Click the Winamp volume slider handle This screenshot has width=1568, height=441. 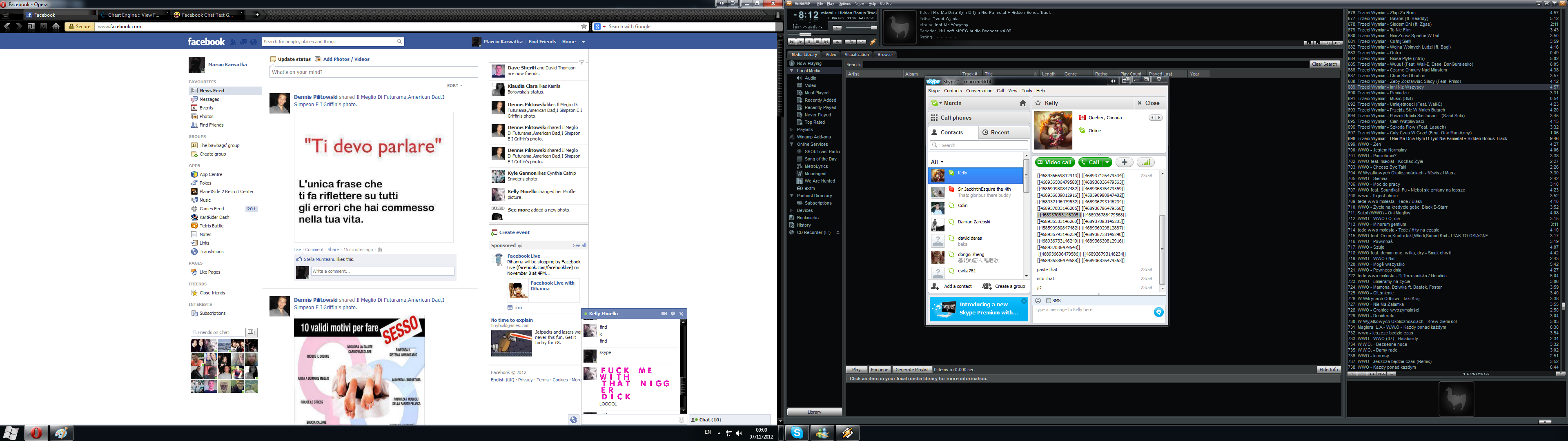click(874, 27)
